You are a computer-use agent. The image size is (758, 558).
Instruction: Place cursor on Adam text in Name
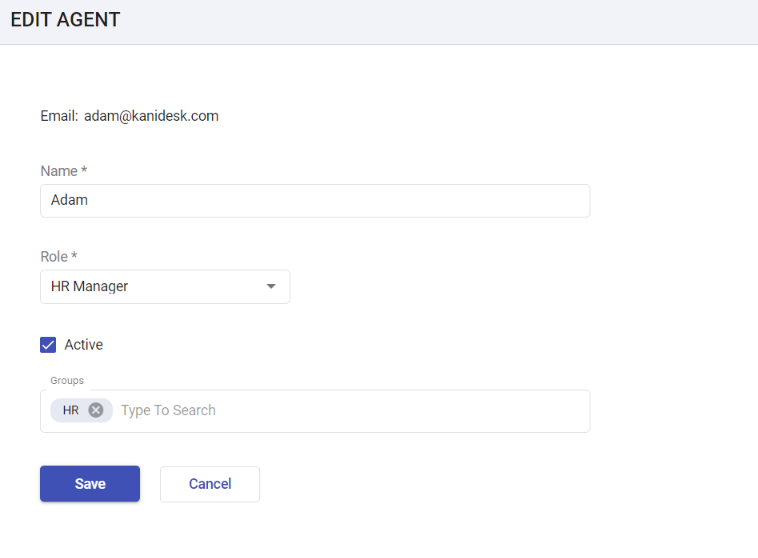(x=70, y=200)
